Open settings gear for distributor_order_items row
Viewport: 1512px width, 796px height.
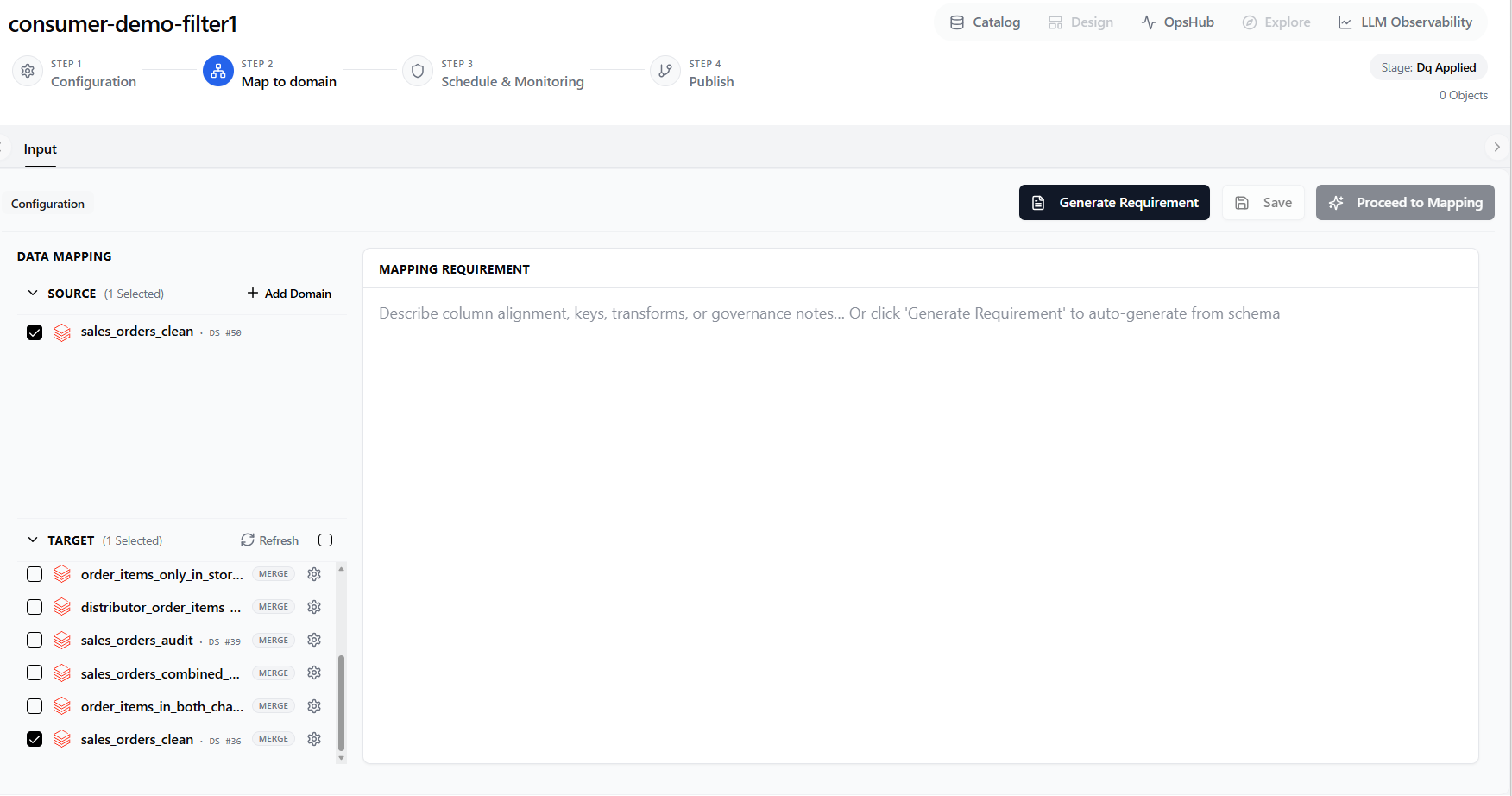314,607
